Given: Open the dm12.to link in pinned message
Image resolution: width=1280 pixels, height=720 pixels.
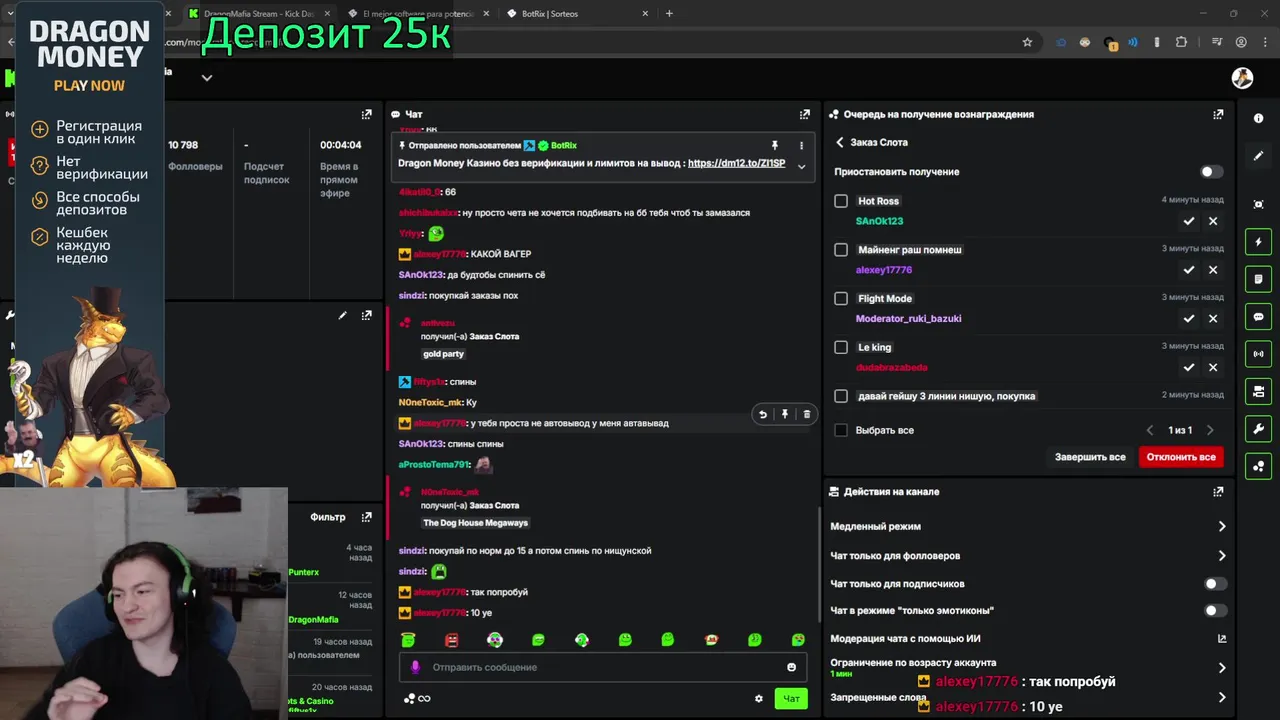Looking at the screenshot, I should [736, 163].
